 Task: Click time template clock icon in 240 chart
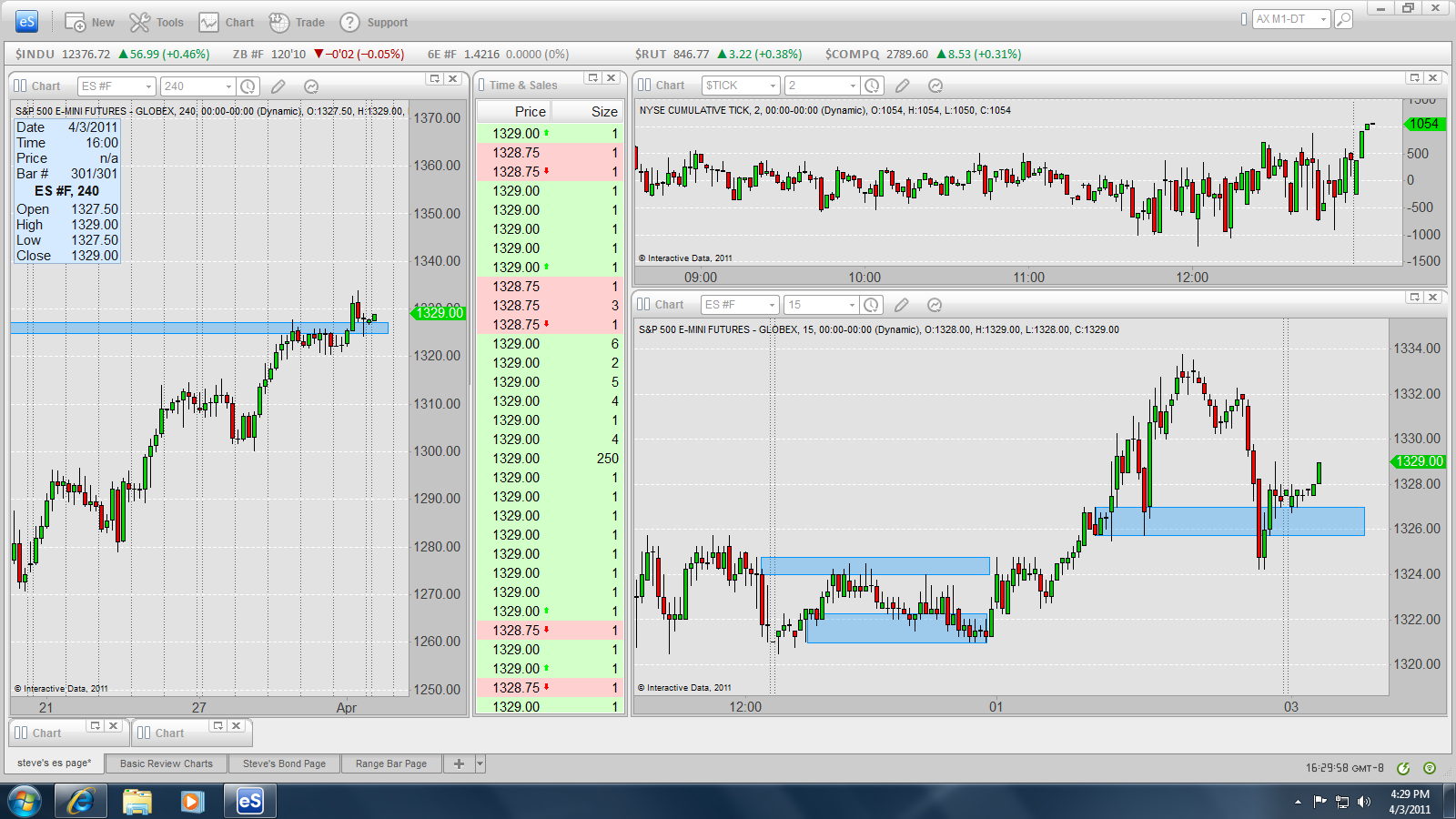point(248,86)
